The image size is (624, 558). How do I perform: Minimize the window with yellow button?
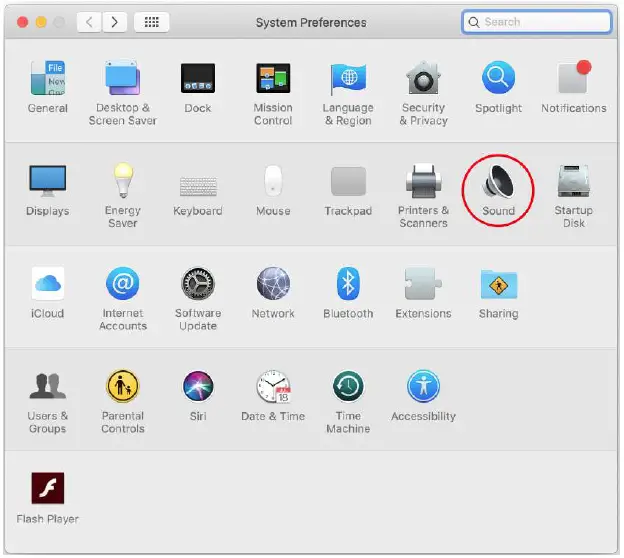(41, 22)
